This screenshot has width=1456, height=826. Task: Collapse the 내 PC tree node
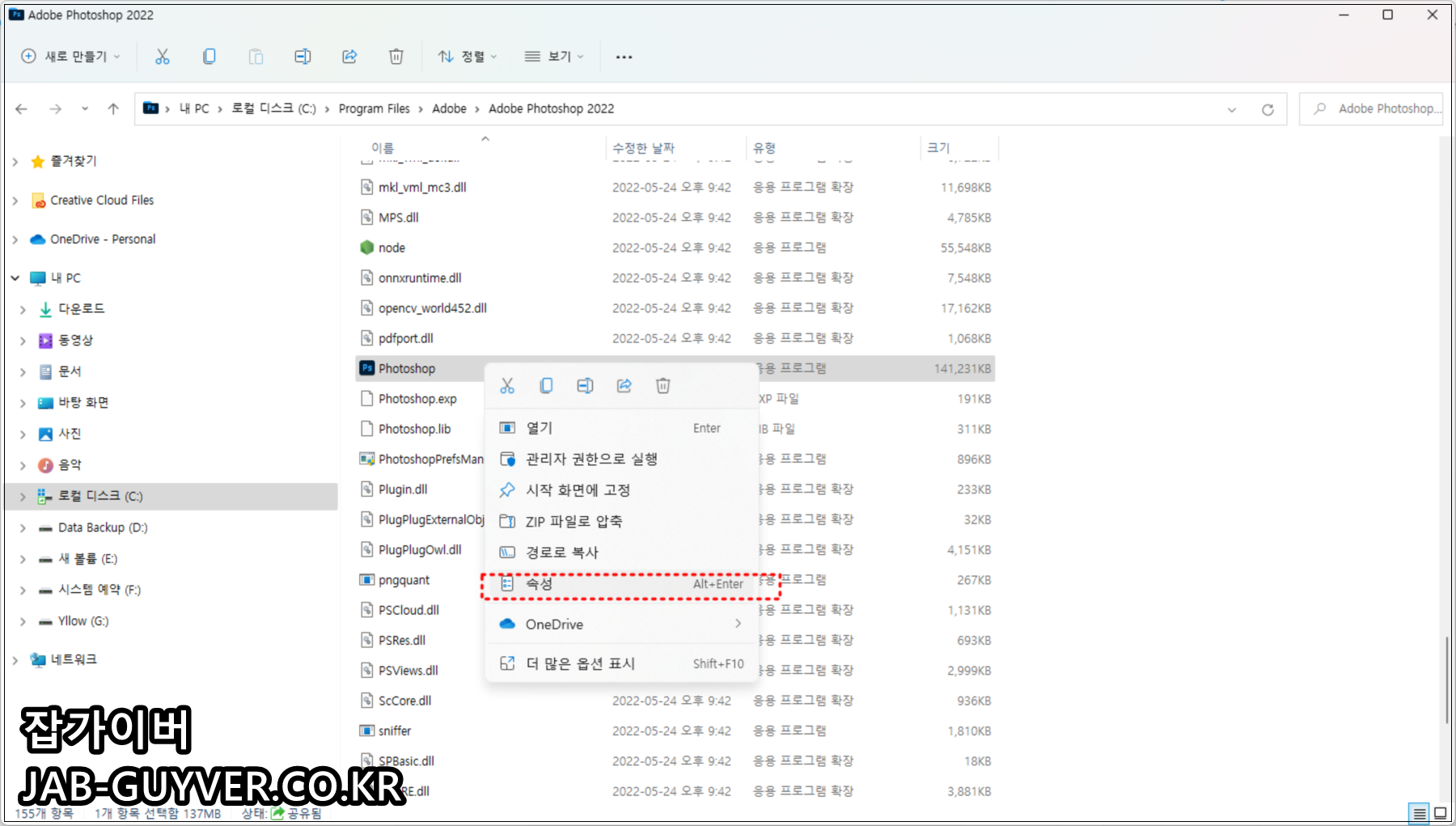(15, 278)
